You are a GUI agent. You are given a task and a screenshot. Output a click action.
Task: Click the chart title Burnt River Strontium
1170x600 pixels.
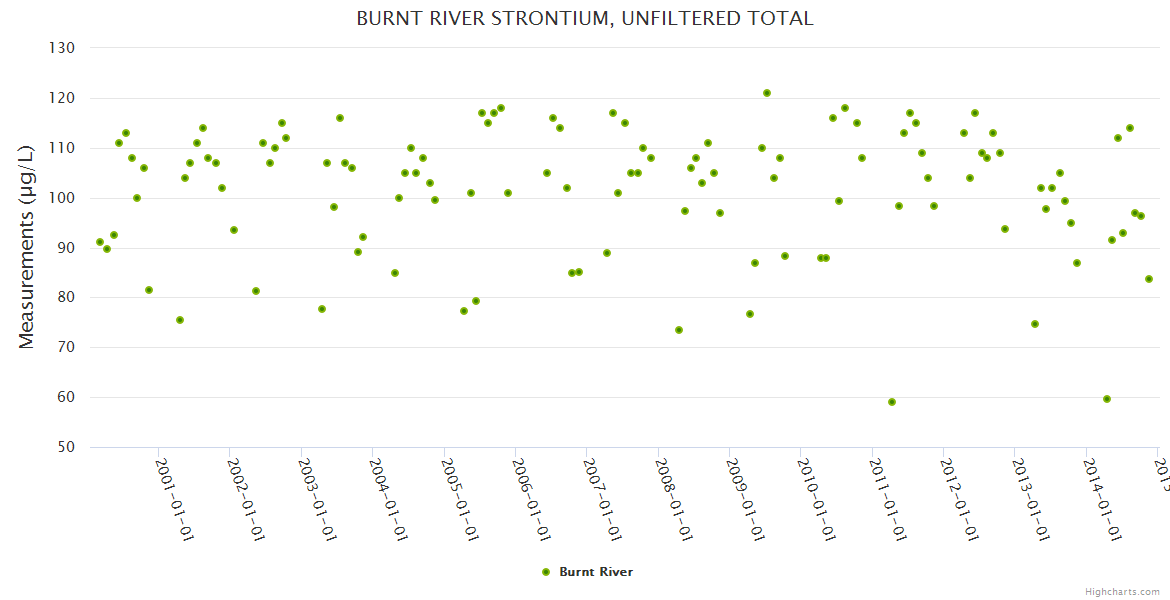click(585, 19)
